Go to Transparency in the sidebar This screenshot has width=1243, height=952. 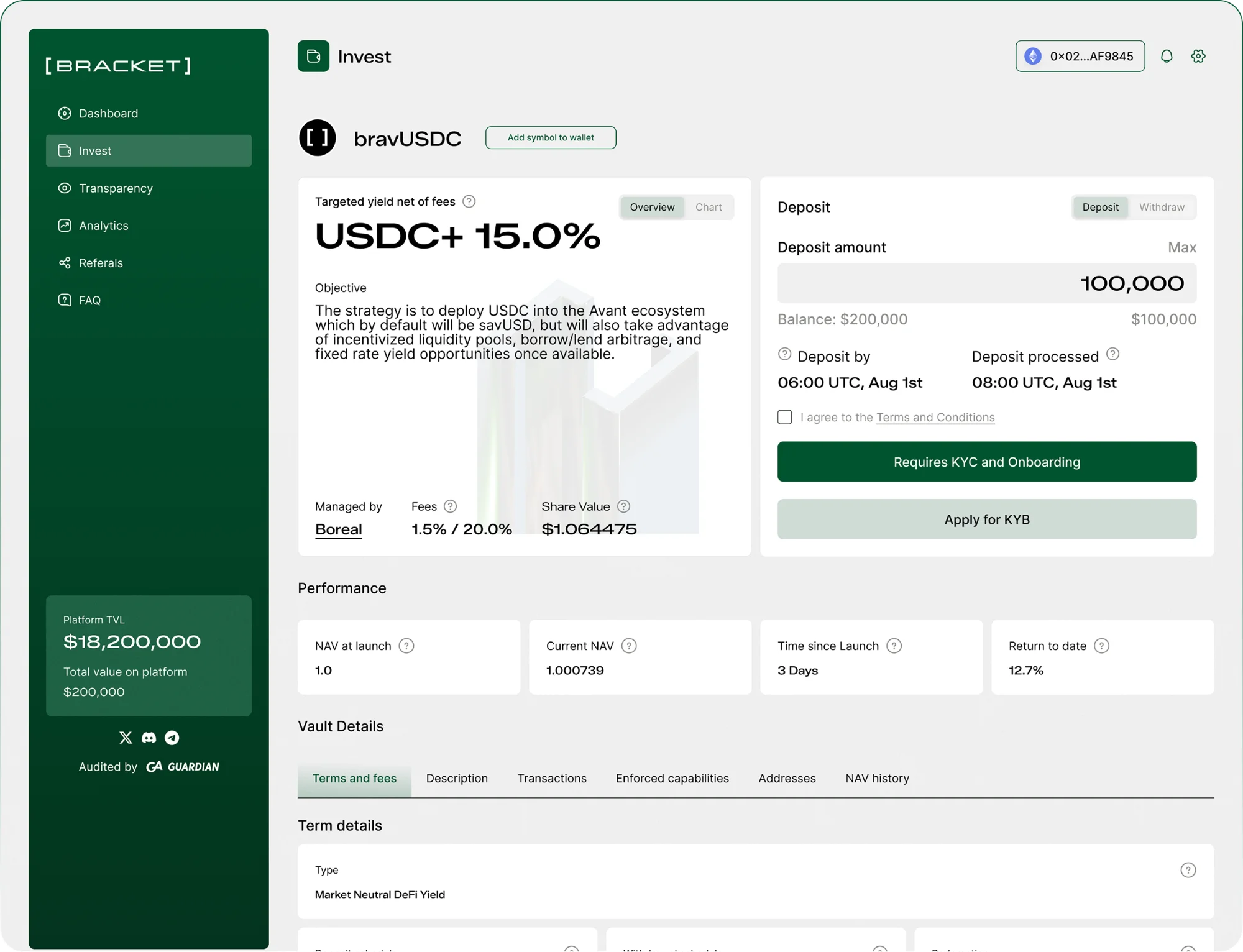(x=116, y=188)
